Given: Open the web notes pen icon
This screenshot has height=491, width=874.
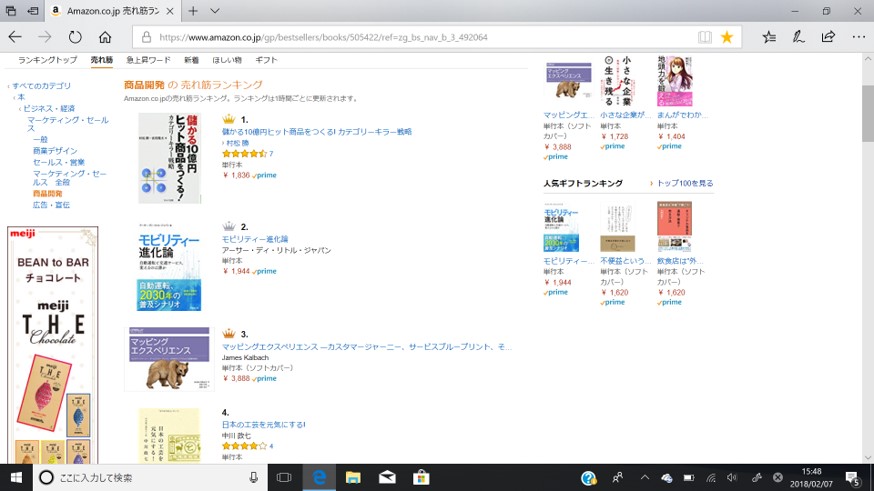Looking at the screenshot, I should (x=799, y=37).
